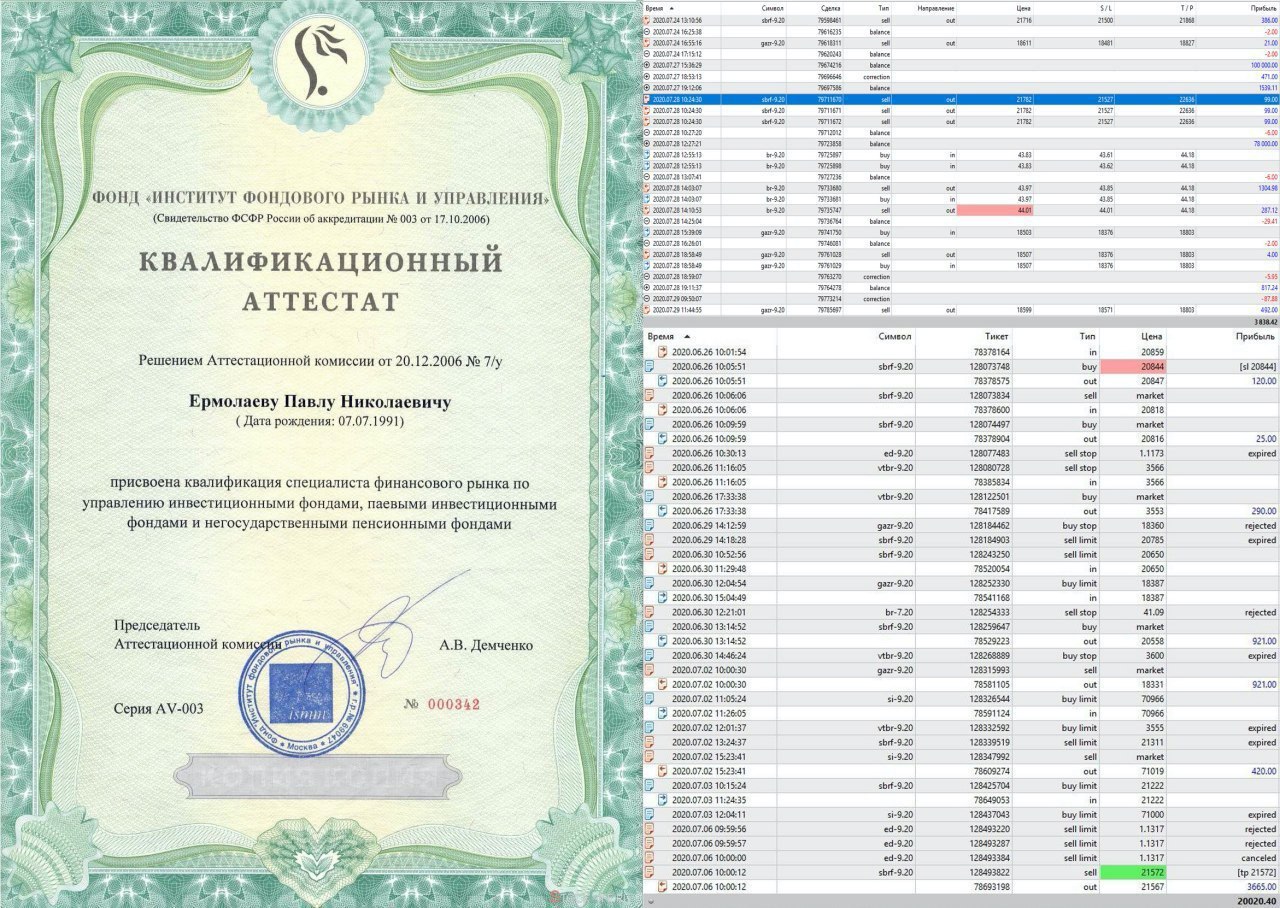Click the profit value 1304.98

[x=1267, y=188]
